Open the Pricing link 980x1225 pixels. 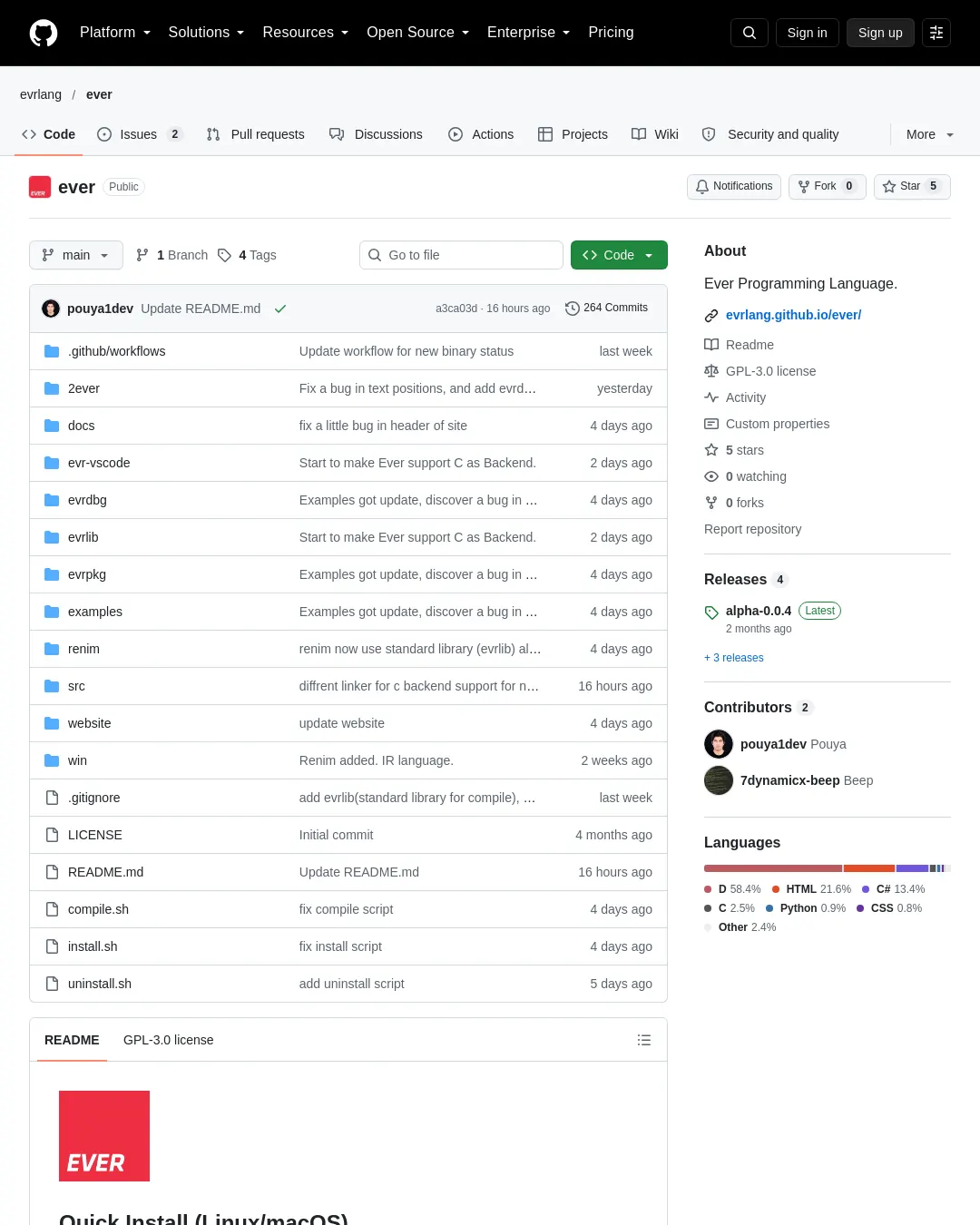click(611, 33)
